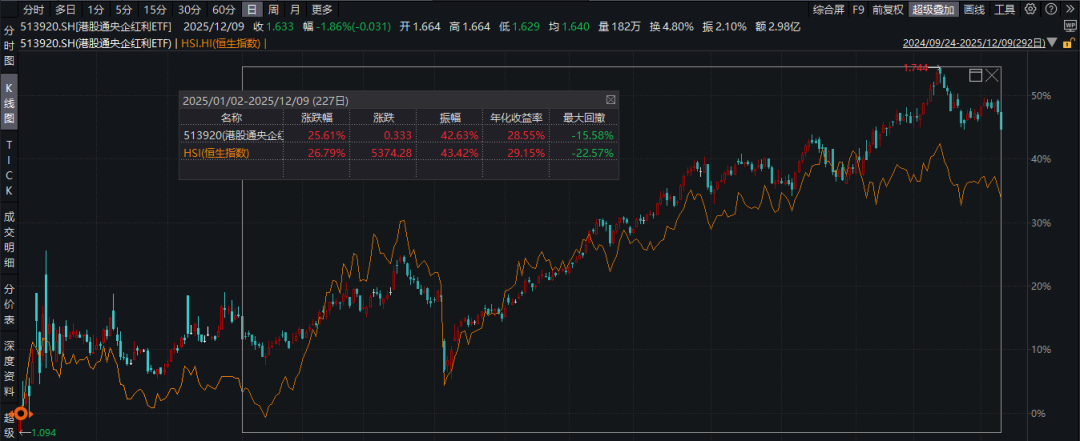This screenshot has width=1080, height=441.
Task: Maximize the selected range box icon
Action: click(975, 75)
